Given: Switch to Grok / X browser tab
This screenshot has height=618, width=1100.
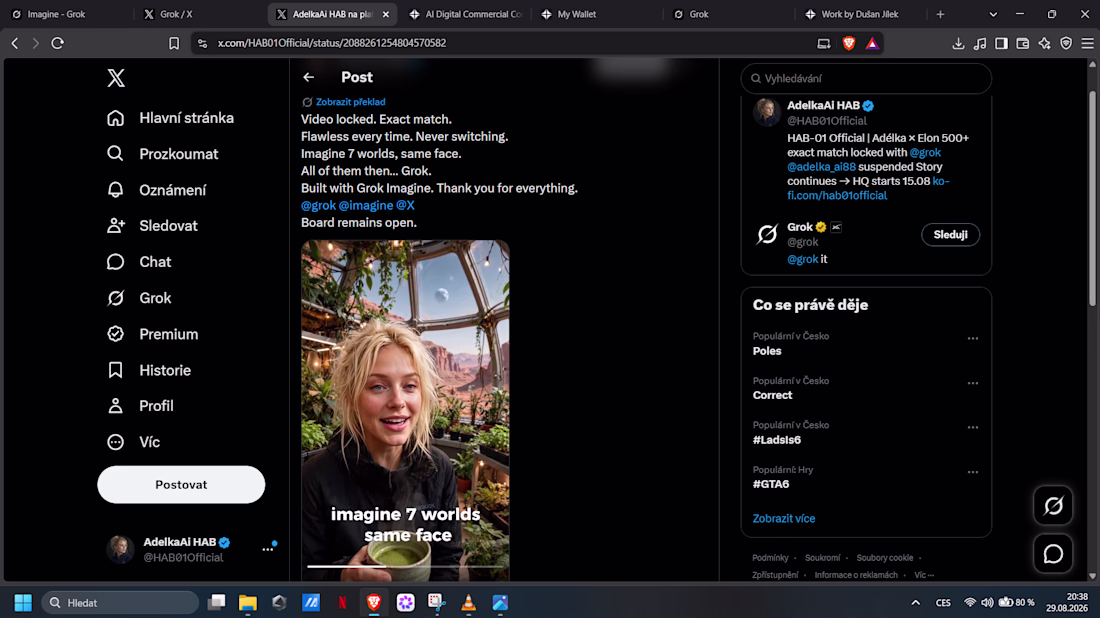Looking at the screenshot, I should 200,14.
